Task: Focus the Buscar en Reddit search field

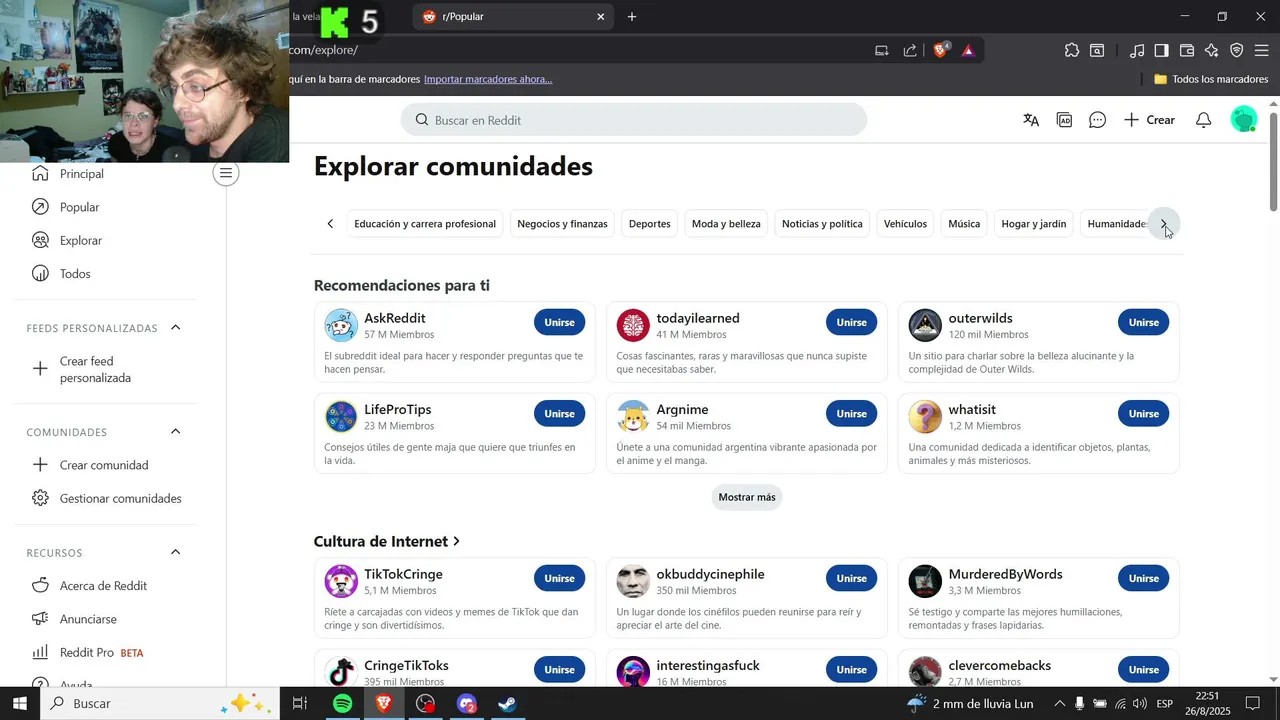Action: [634, 120]
